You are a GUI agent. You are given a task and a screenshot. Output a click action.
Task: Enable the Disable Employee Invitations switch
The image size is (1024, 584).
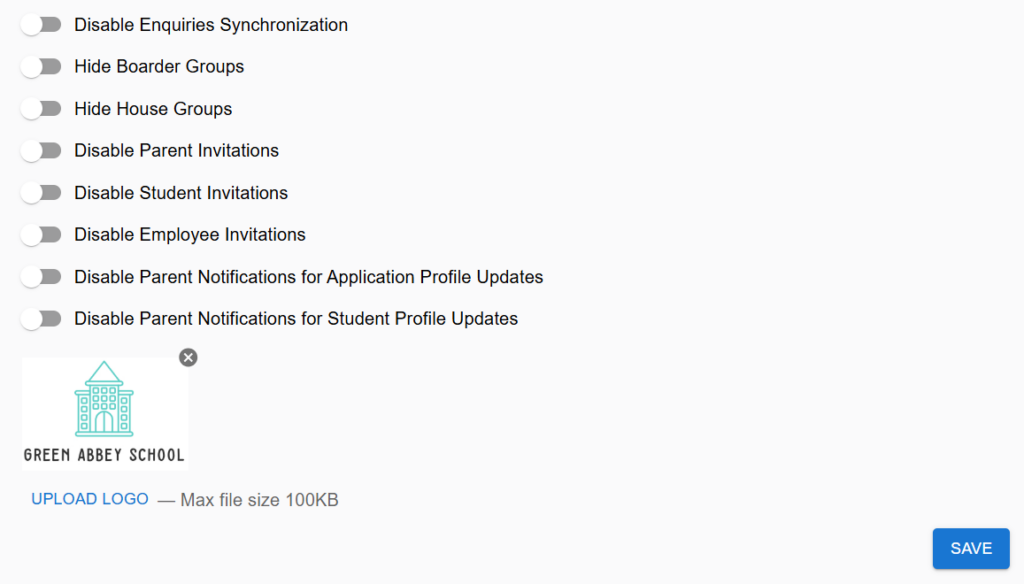coord(40,235)
